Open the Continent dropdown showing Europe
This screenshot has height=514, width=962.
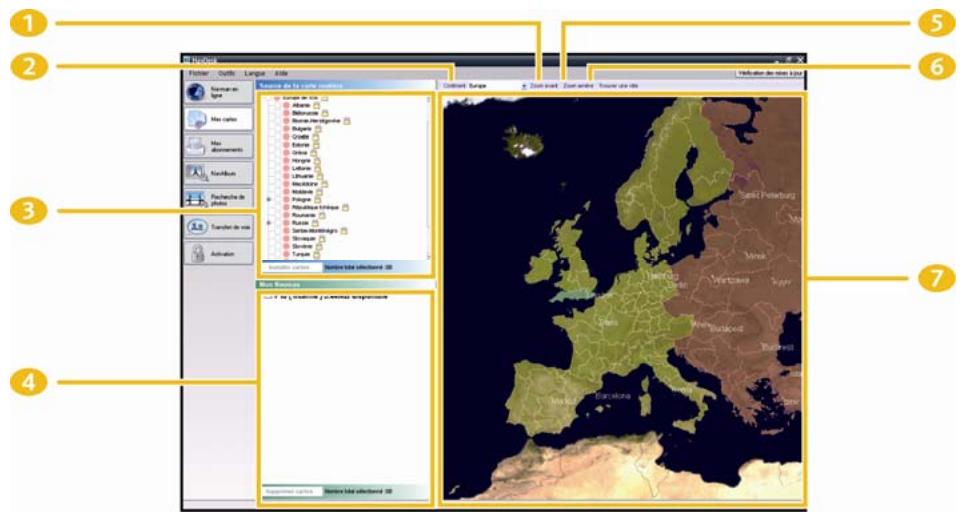point(523,87)
